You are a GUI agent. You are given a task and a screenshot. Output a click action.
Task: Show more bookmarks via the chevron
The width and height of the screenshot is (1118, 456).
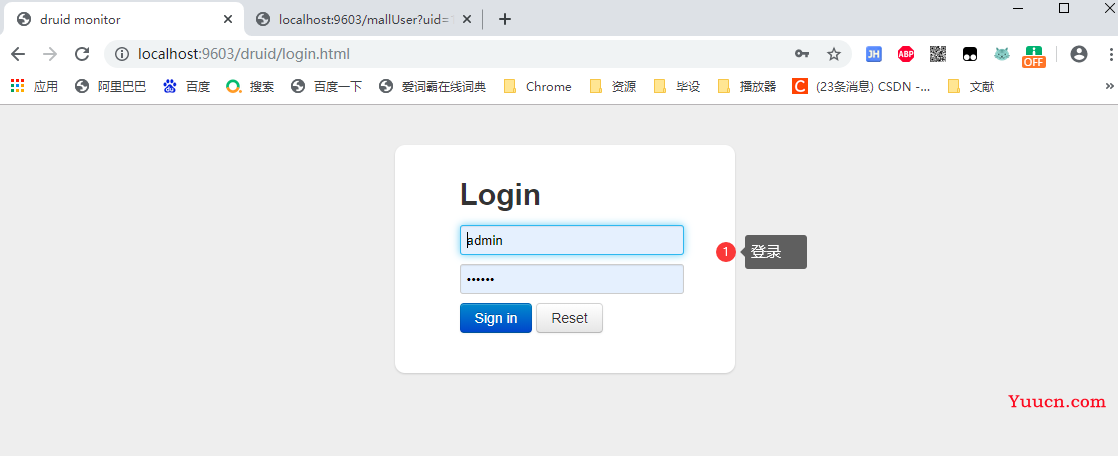[1109, 86]
